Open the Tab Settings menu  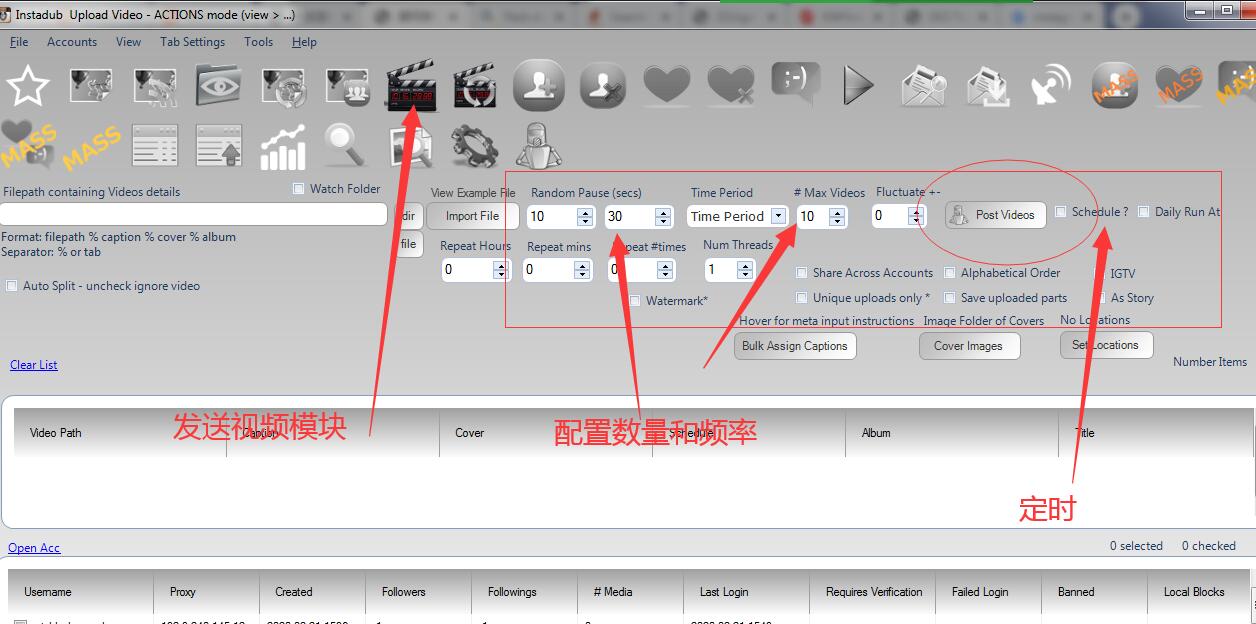192,42
